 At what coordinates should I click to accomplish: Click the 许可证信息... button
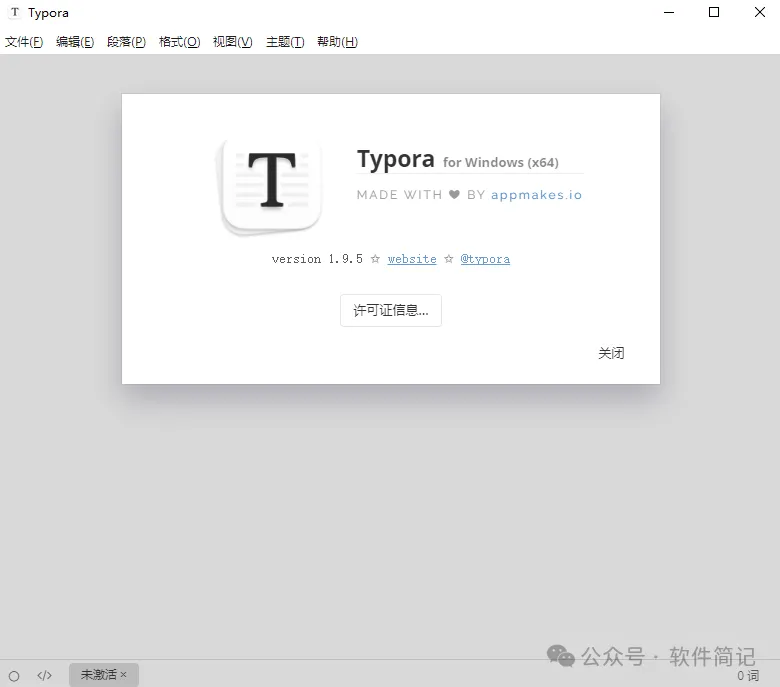(390, 310)
